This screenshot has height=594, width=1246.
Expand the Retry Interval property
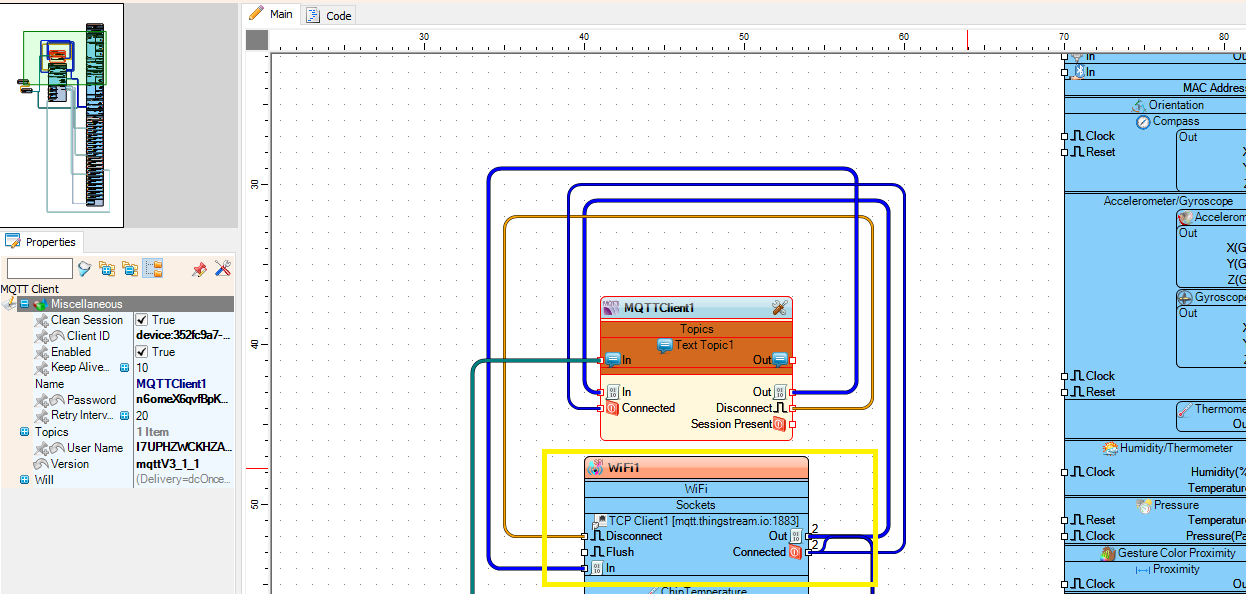click(x=125, y=416)
